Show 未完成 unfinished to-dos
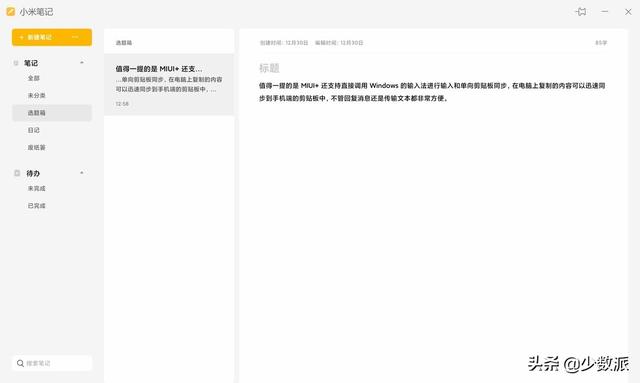This screenshot has height=383, width=640. click(x=36, y=188)
